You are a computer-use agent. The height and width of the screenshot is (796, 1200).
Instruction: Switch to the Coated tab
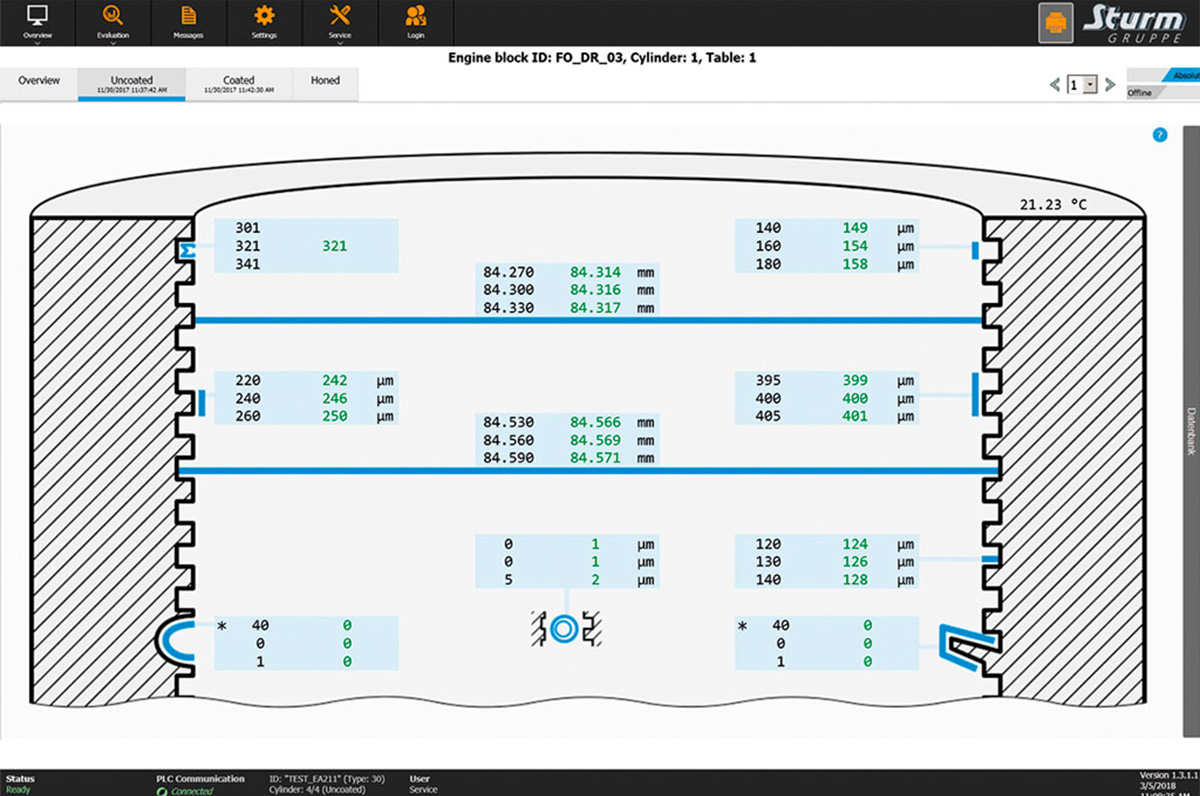point(239,84)
